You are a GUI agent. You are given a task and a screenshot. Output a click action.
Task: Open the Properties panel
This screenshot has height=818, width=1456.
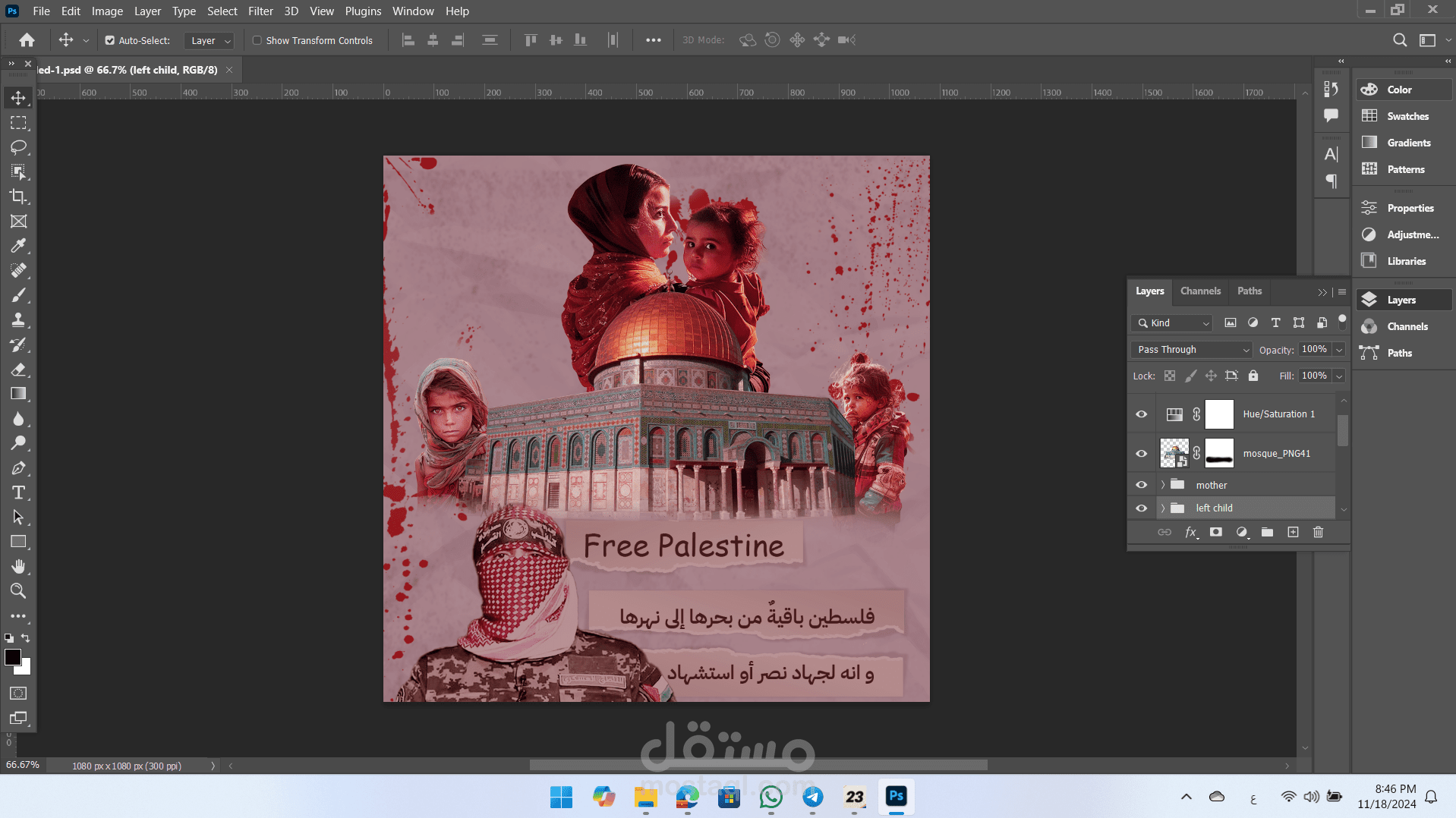[1405, 208]
